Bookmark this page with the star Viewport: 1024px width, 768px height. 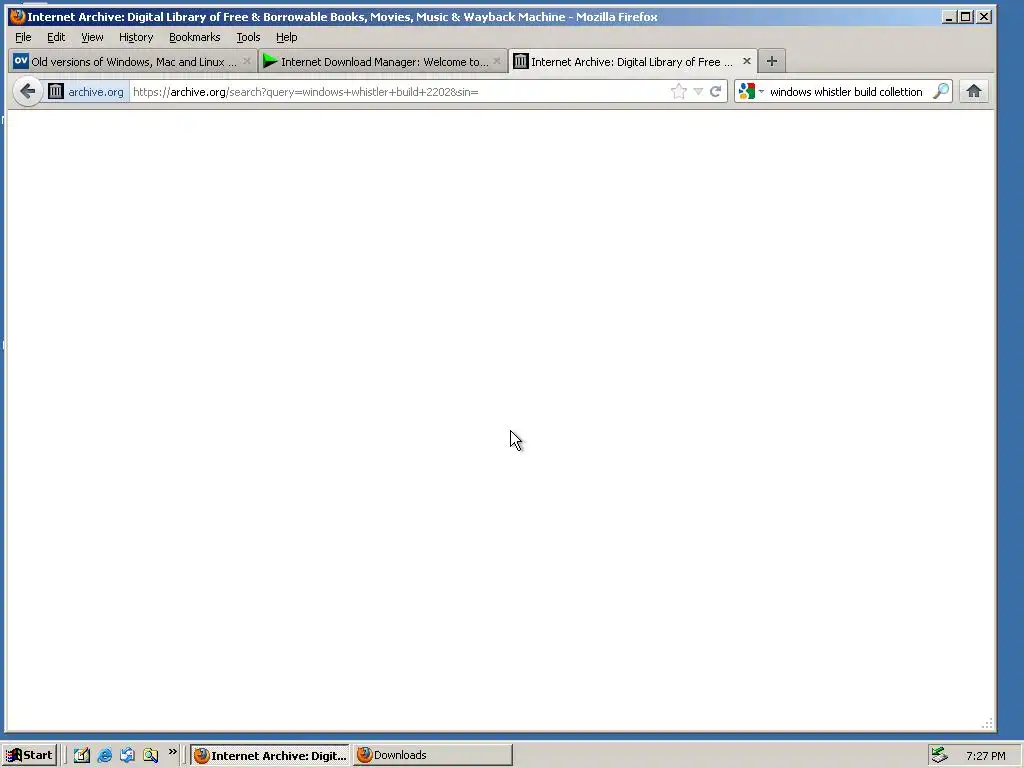679,91
